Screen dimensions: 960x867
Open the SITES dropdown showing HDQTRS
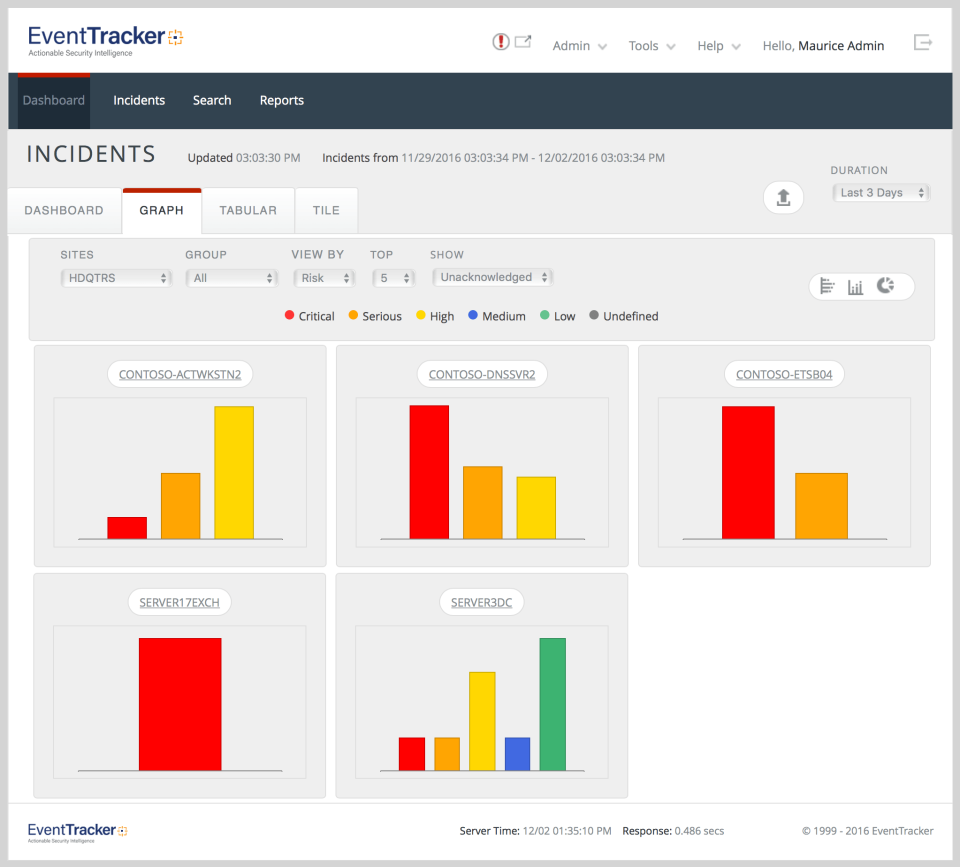pos(116,277)
